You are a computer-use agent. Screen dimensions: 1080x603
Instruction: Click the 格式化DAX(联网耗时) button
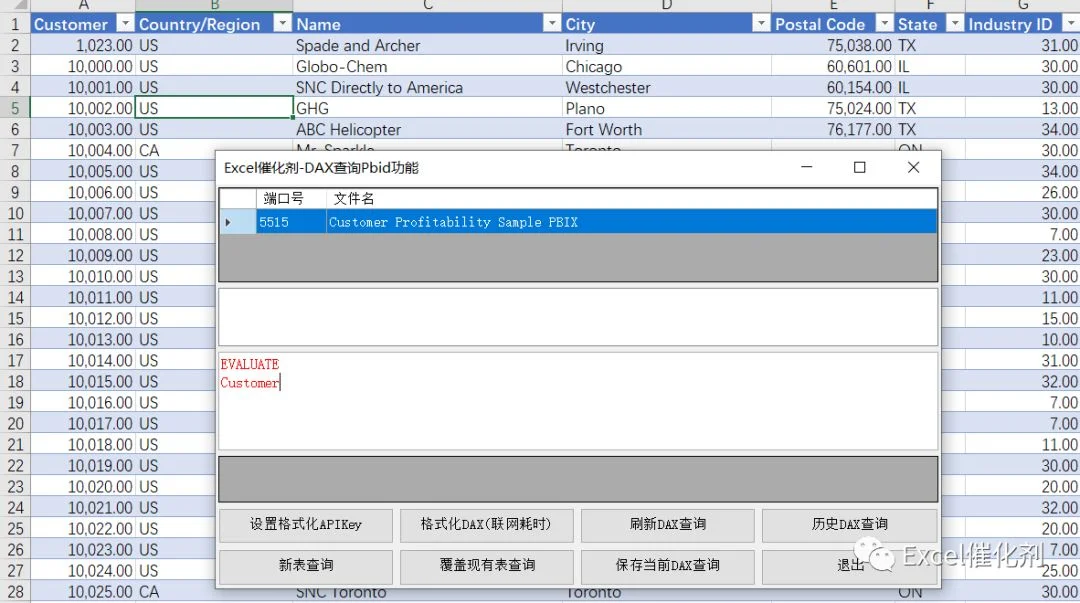tap(486, 525)
